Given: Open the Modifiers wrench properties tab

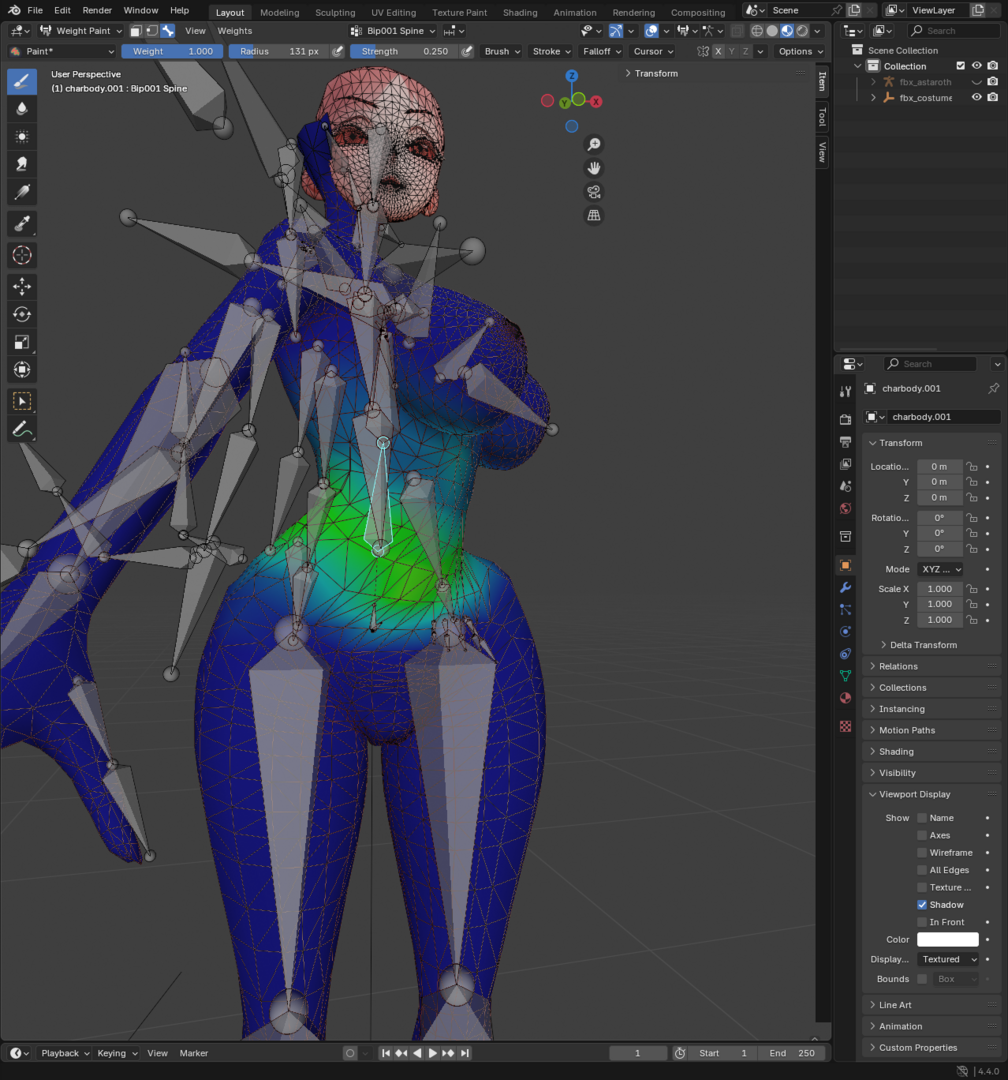Looking at the screenshot, I should click(x=845, y=588).
